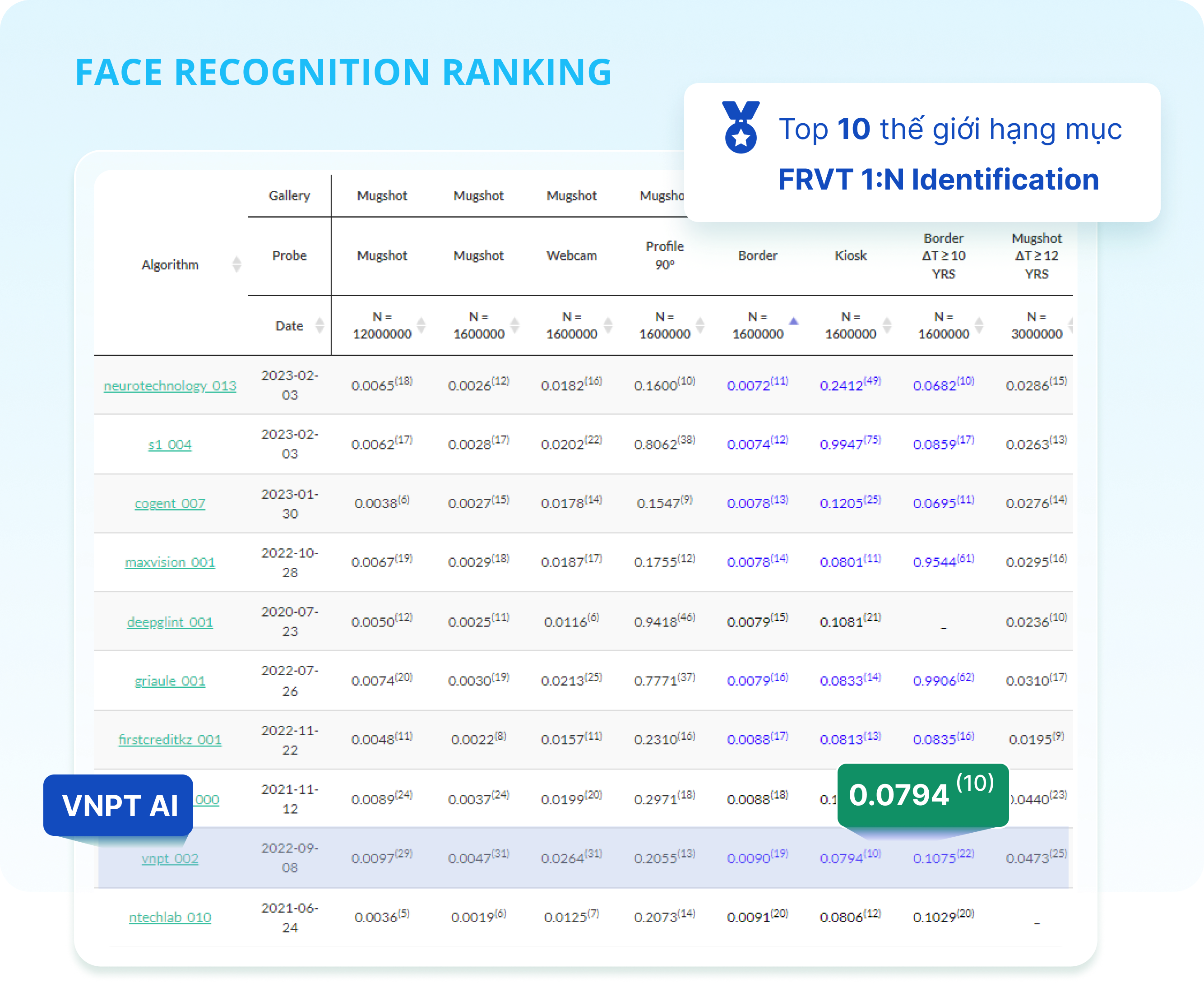
Task: Click vnpt_002 value 0.1075
Action: click(x=943, y=857)
